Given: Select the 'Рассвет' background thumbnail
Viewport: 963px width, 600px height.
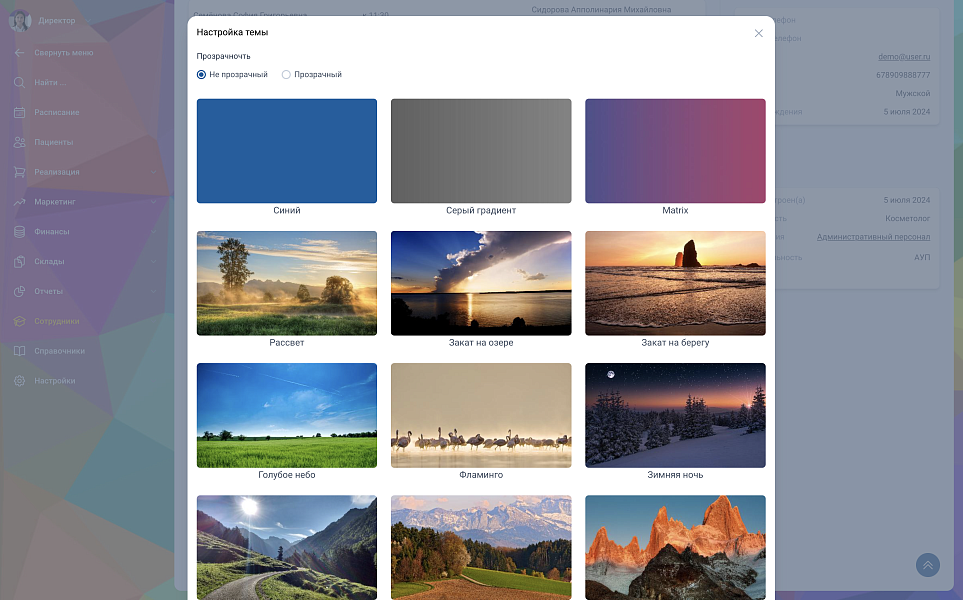Looking at the screenshot, I should pos(287,283).
